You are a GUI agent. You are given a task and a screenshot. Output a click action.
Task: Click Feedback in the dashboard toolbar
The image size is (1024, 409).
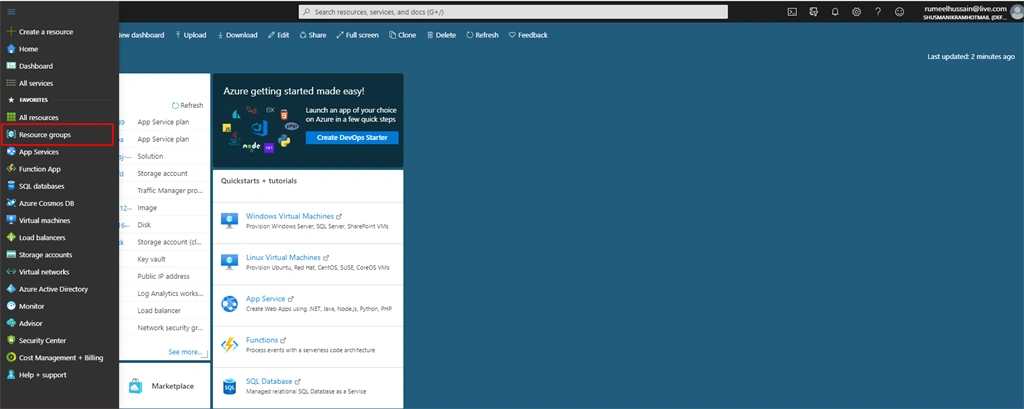[528, 35]
